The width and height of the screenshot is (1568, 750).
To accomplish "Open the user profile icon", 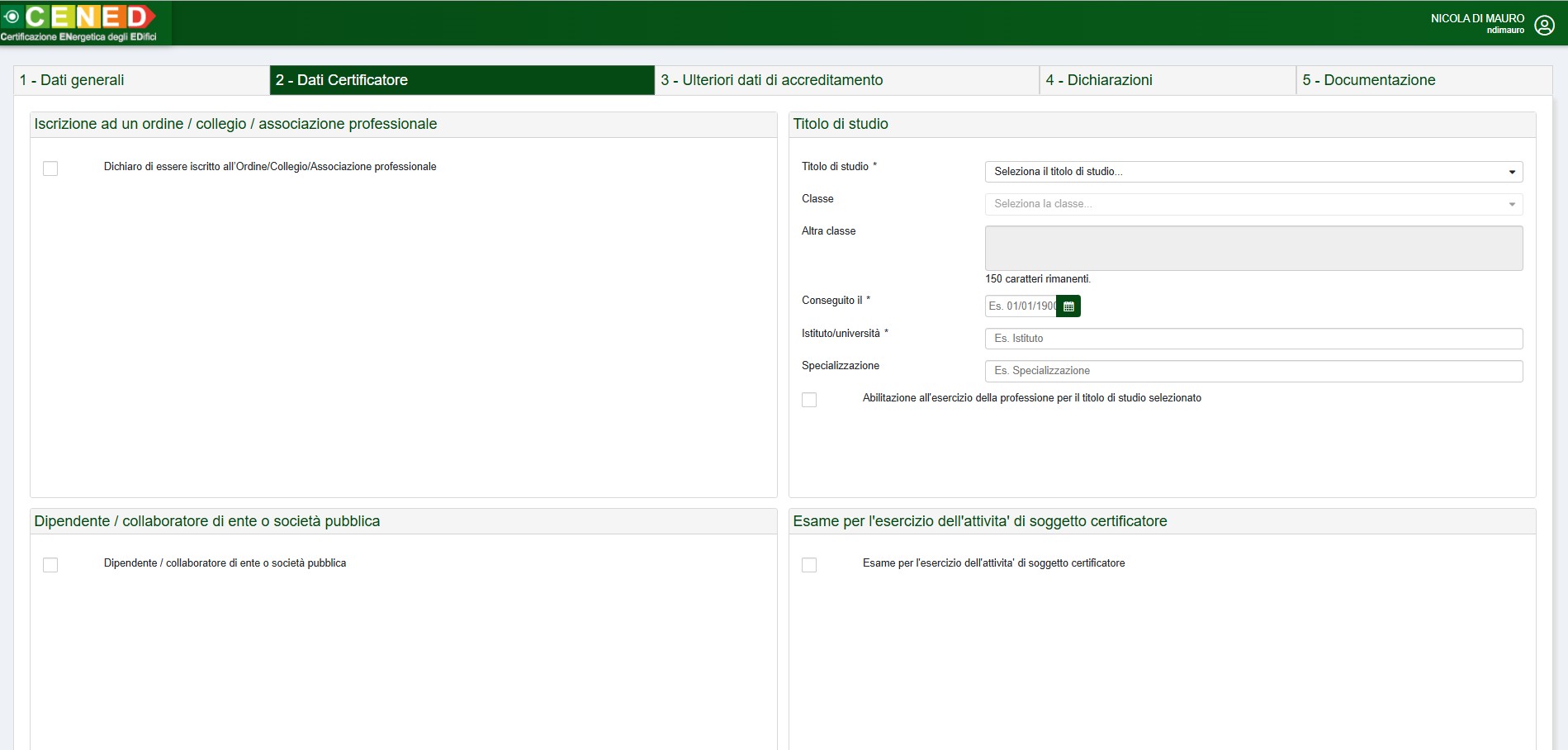I will click(x=1544, y=25).
